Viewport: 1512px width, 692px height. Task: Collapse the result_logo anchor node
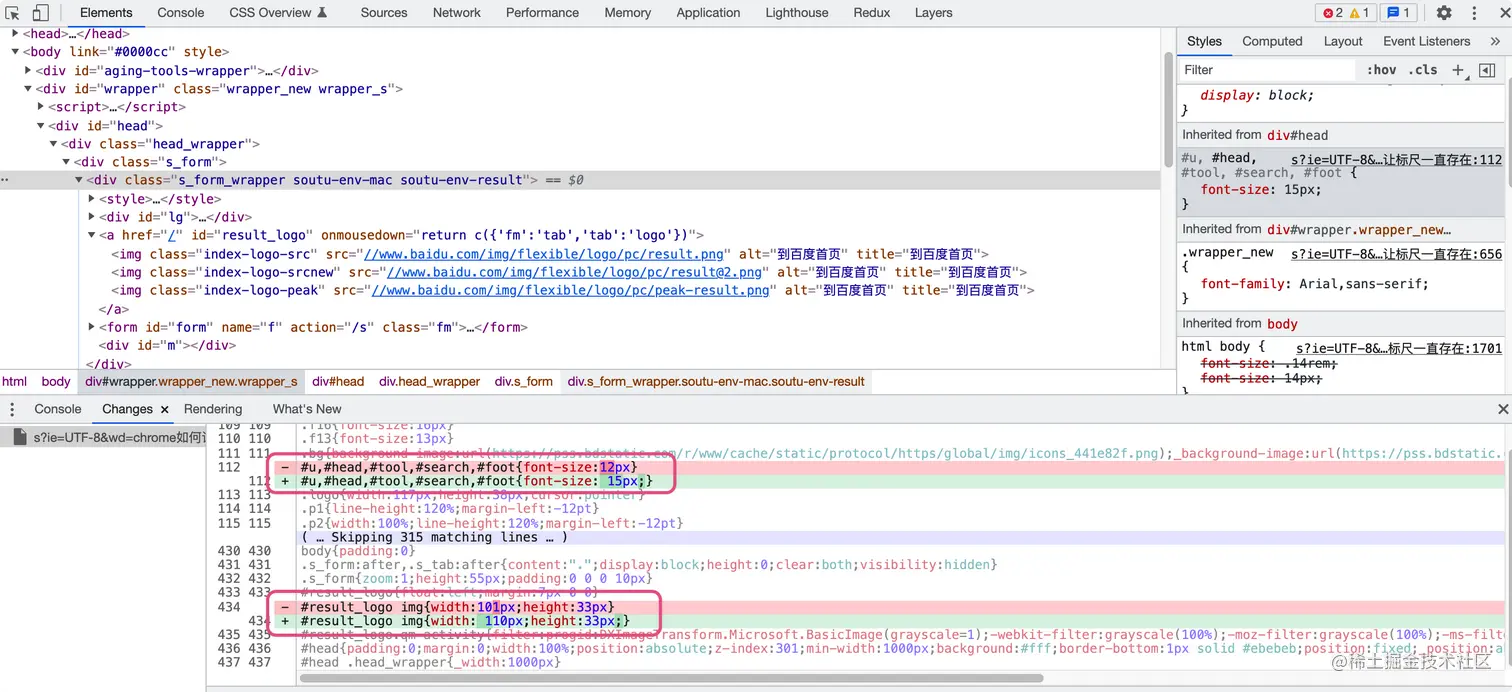(92, 236)
